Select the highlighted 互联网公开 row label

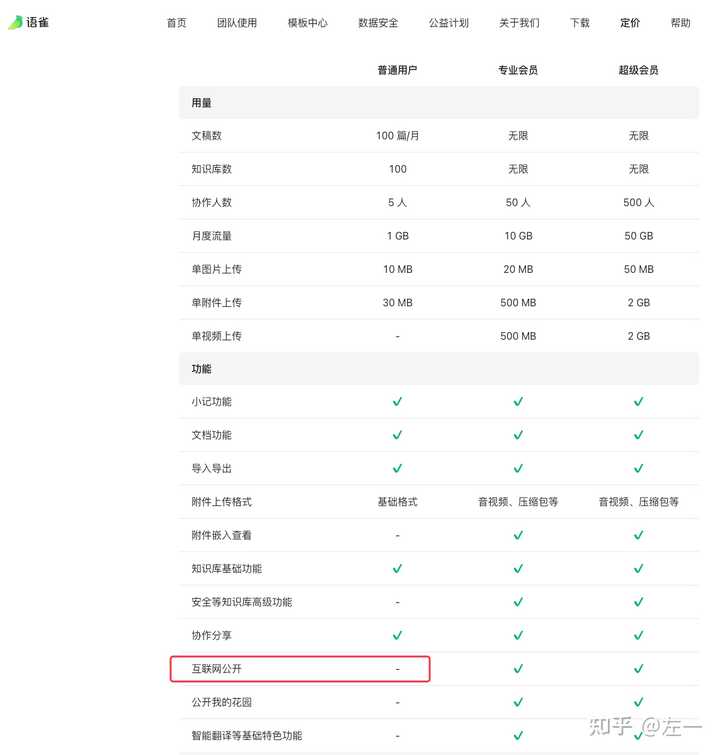216,669
